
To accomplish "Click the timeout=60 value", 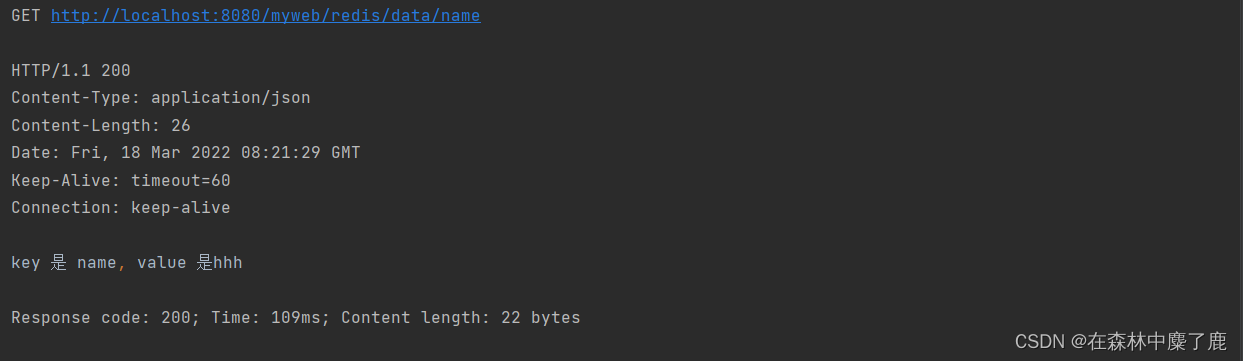I will click(x=181, y=181).
